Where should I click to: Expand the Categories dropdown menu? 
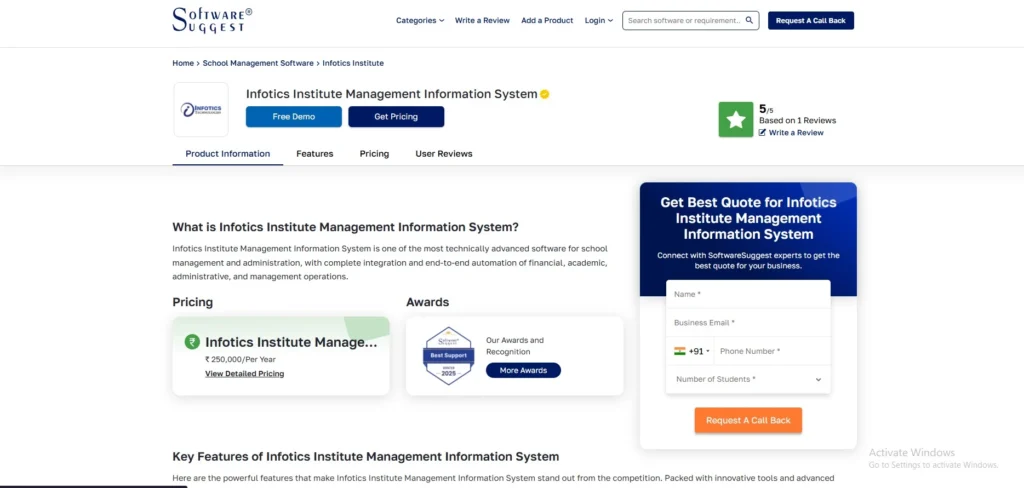(x=420, y=20)
